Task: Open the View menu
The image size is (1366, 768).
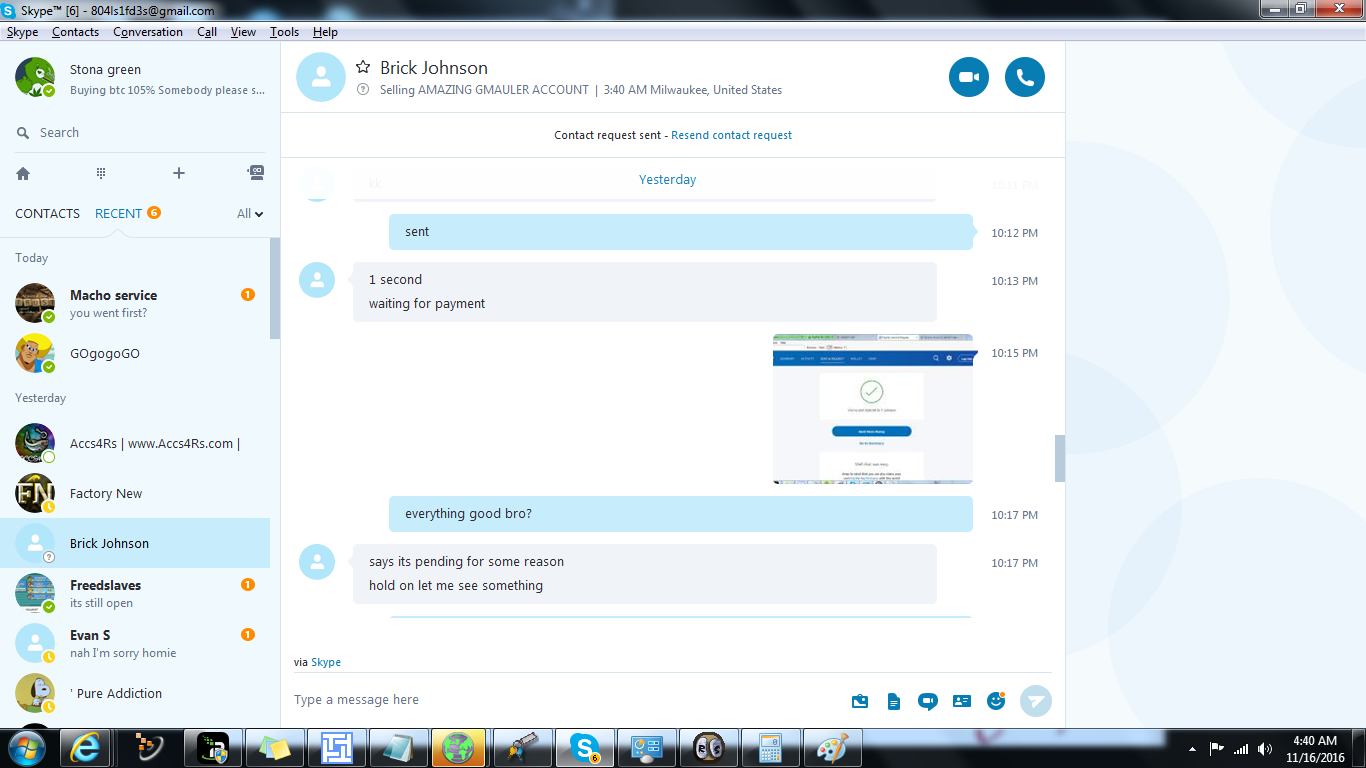Action: point(243,32)
